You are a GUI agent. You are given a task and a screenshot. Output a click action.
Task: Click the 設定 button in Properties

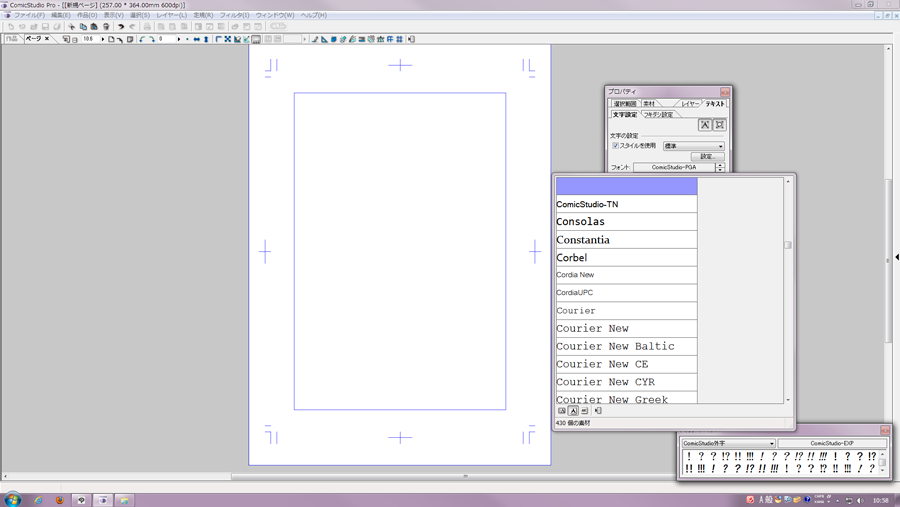click(x=707, y=156)
